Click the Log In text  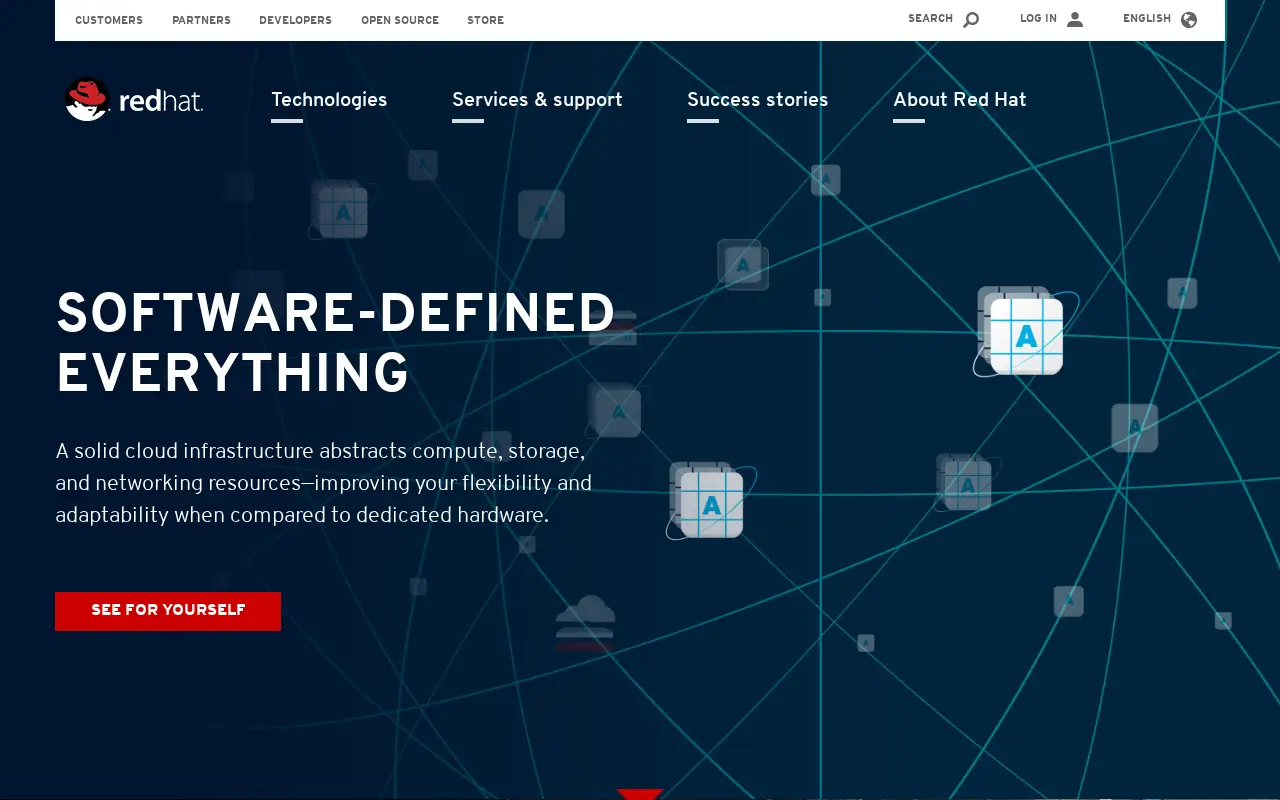click(1038, 19)
